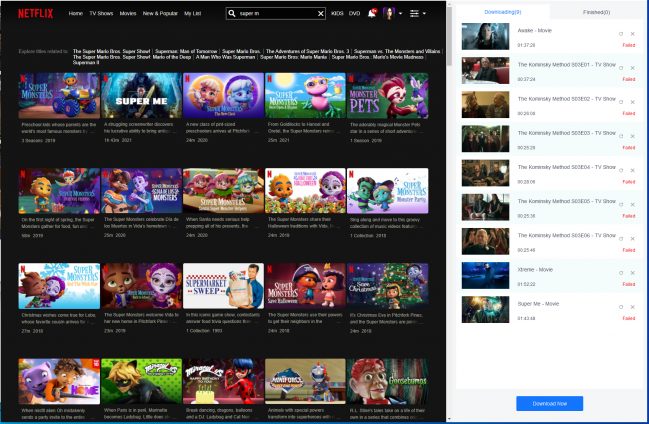Remove Kominsky Method S03E02 from list

tap(632, 102)
